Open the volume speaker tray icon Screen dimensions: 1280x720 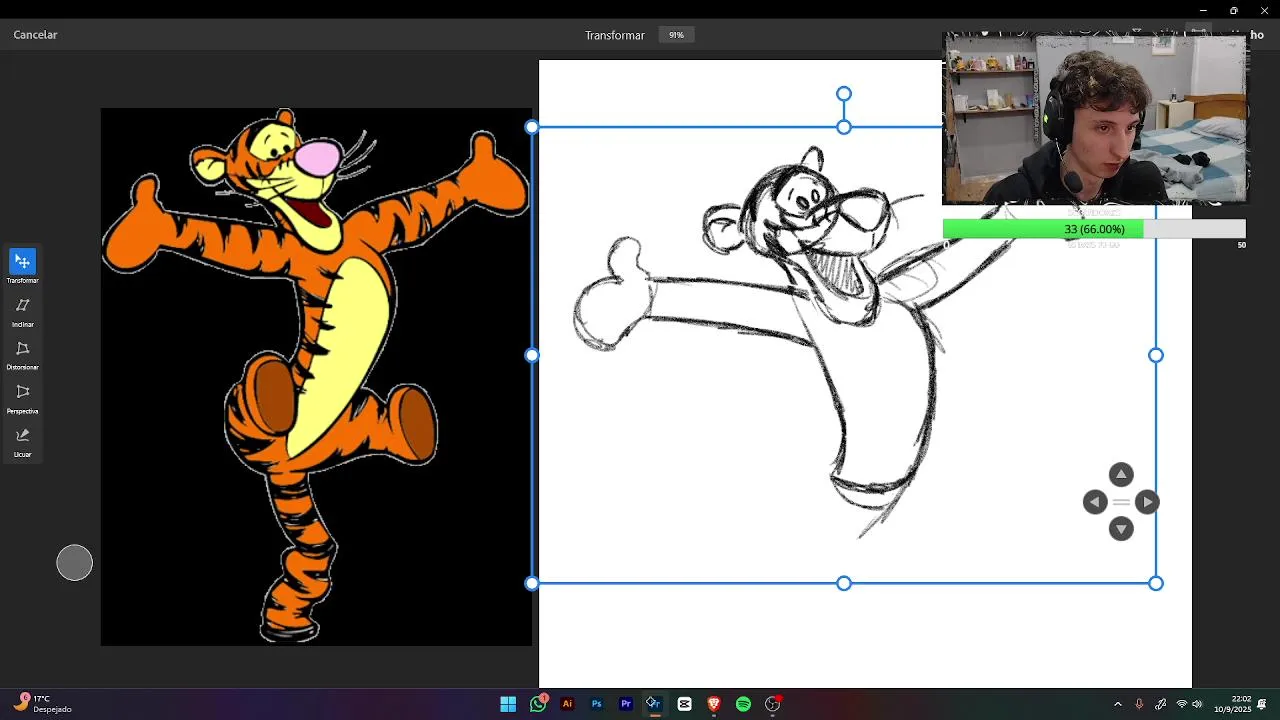[x=1197, y=704]
